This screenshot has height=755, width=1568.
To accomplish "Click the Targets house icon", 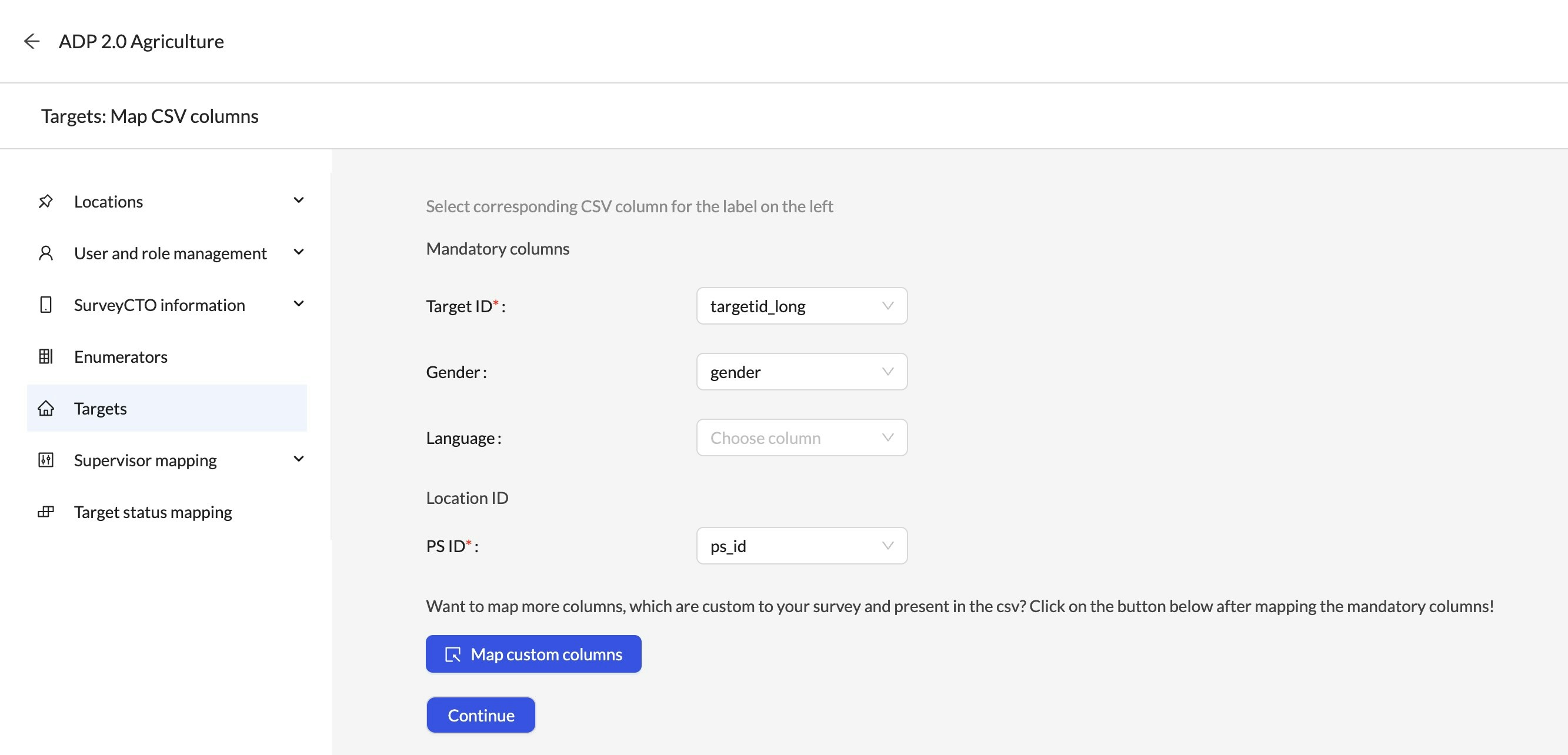I will coord(46,408).
